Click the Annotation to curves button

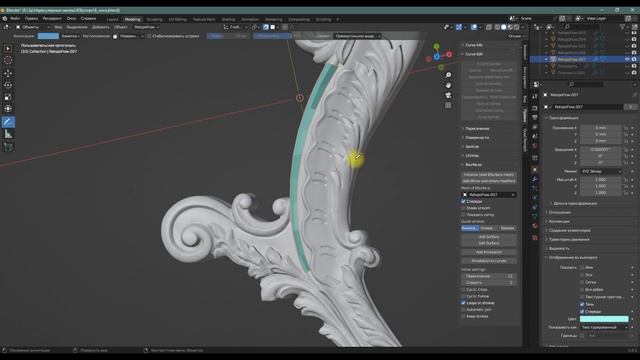coord(489,261)
